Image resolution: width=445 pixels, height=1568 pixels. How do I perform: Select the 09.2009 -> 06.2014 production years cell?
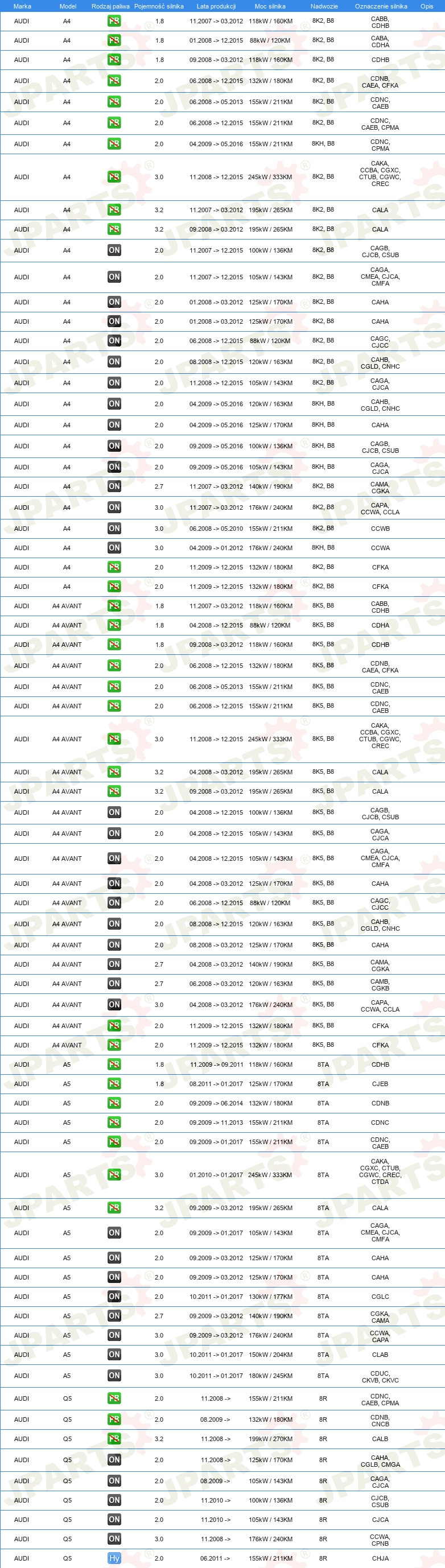216,1103
